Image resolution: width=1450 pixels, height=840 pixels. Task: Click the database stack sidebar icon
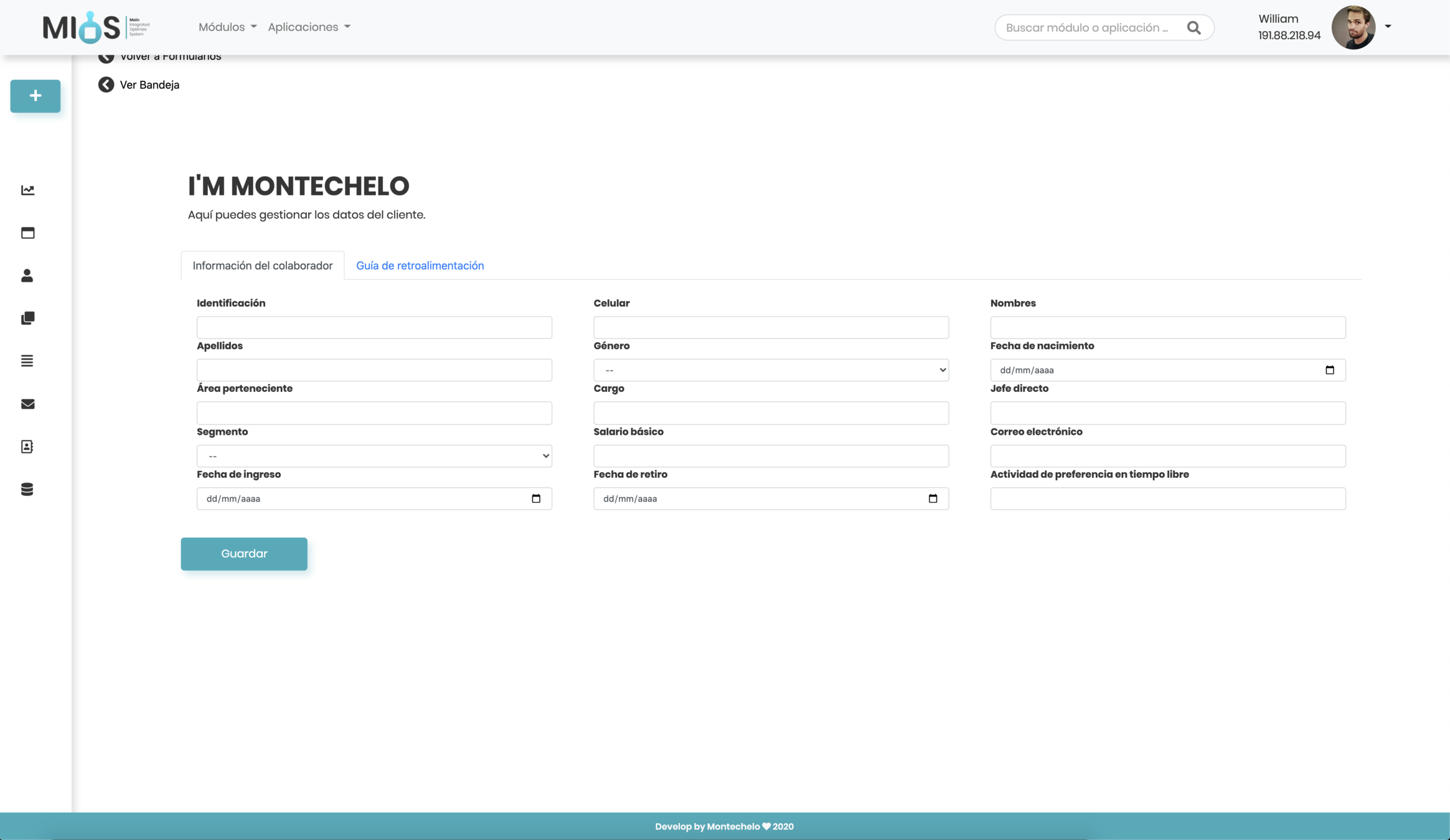[x=27, y=490]
